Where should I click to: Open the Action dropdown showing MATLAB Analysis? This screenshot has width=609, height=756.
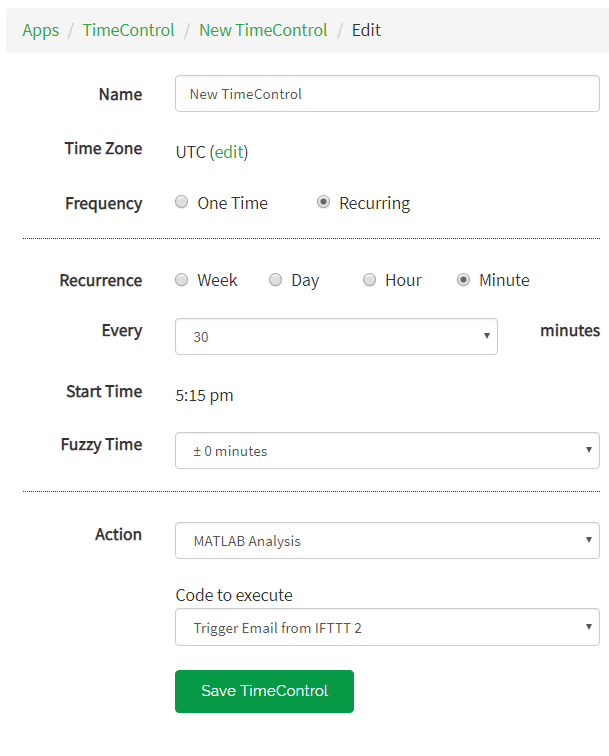coord(387,541)
